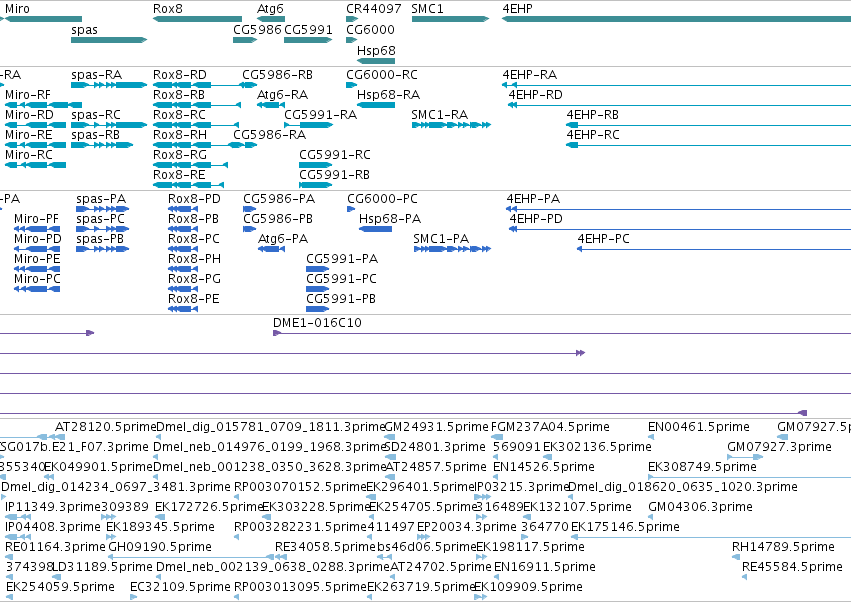Image resolution: width=851 pixels, height=602 pixels.
Task: Select transcript spas-RC
Action: point(109,125)
